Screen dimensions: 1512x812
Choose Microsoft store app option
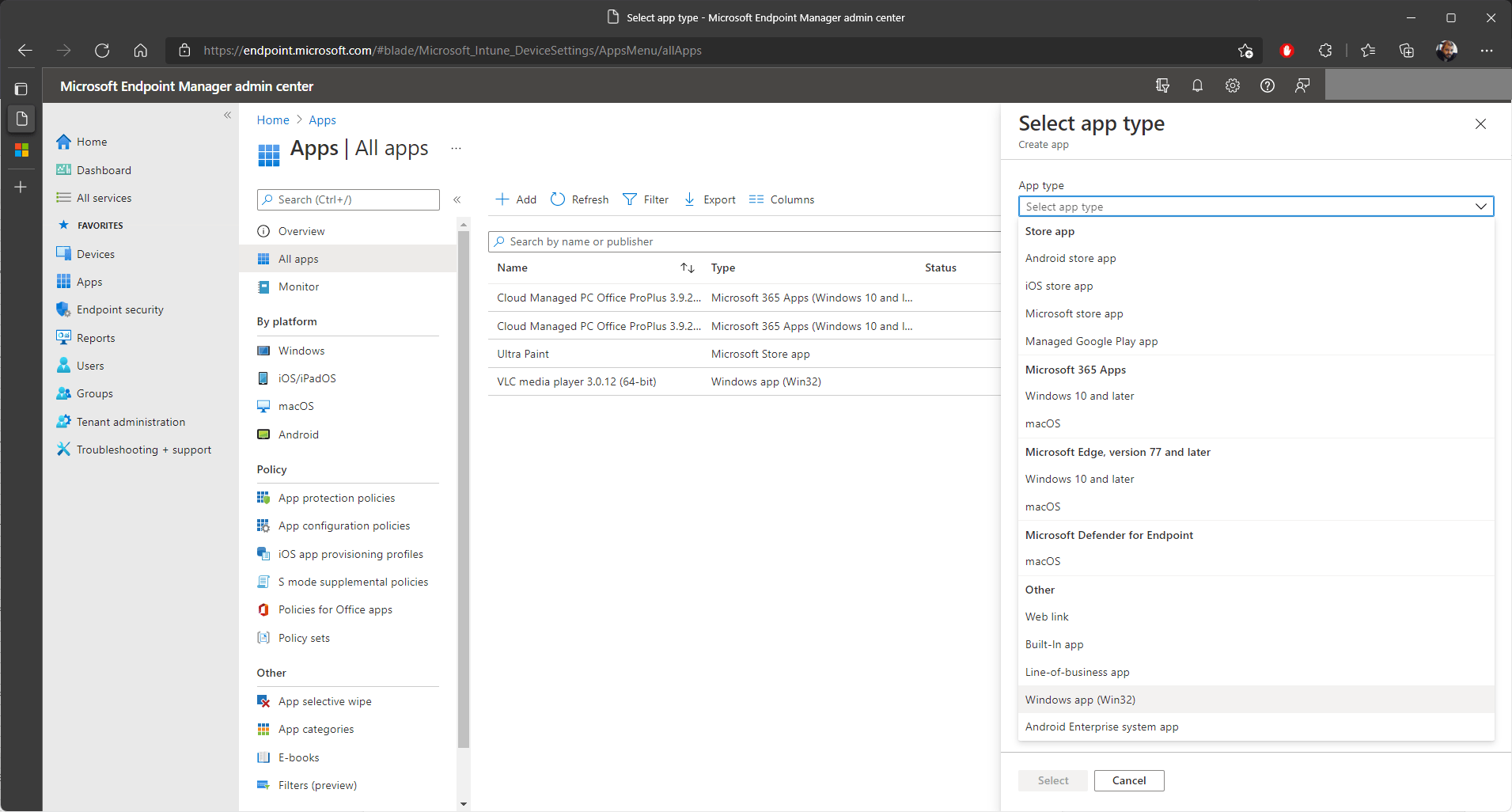click(1256, 314)
